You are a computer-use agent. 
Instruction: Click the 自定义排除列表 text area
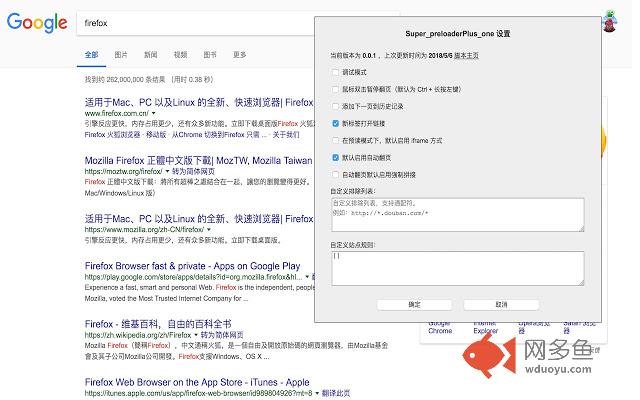tap(458, 215)
